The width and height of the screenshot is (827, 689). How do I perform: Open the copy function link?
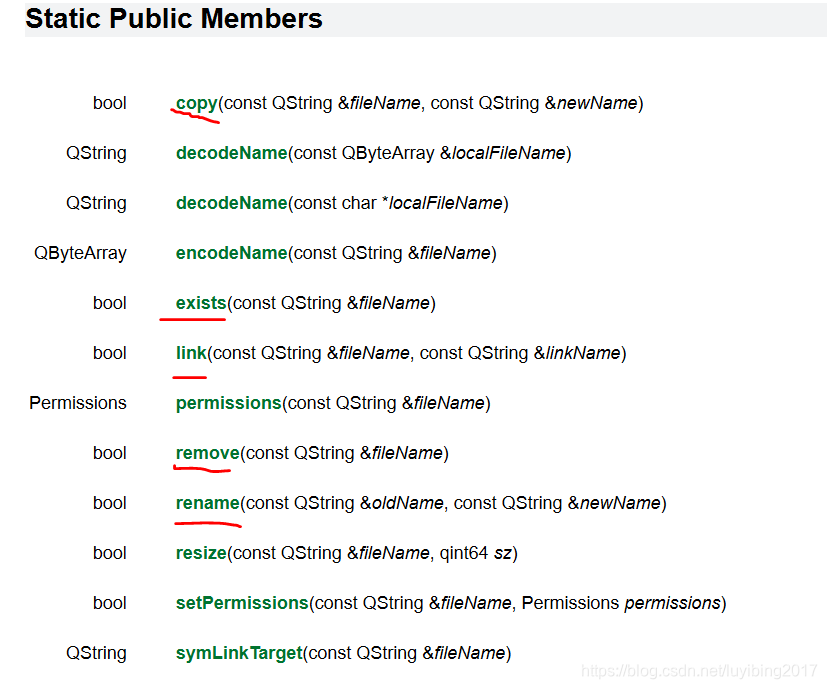click(196, 103)
